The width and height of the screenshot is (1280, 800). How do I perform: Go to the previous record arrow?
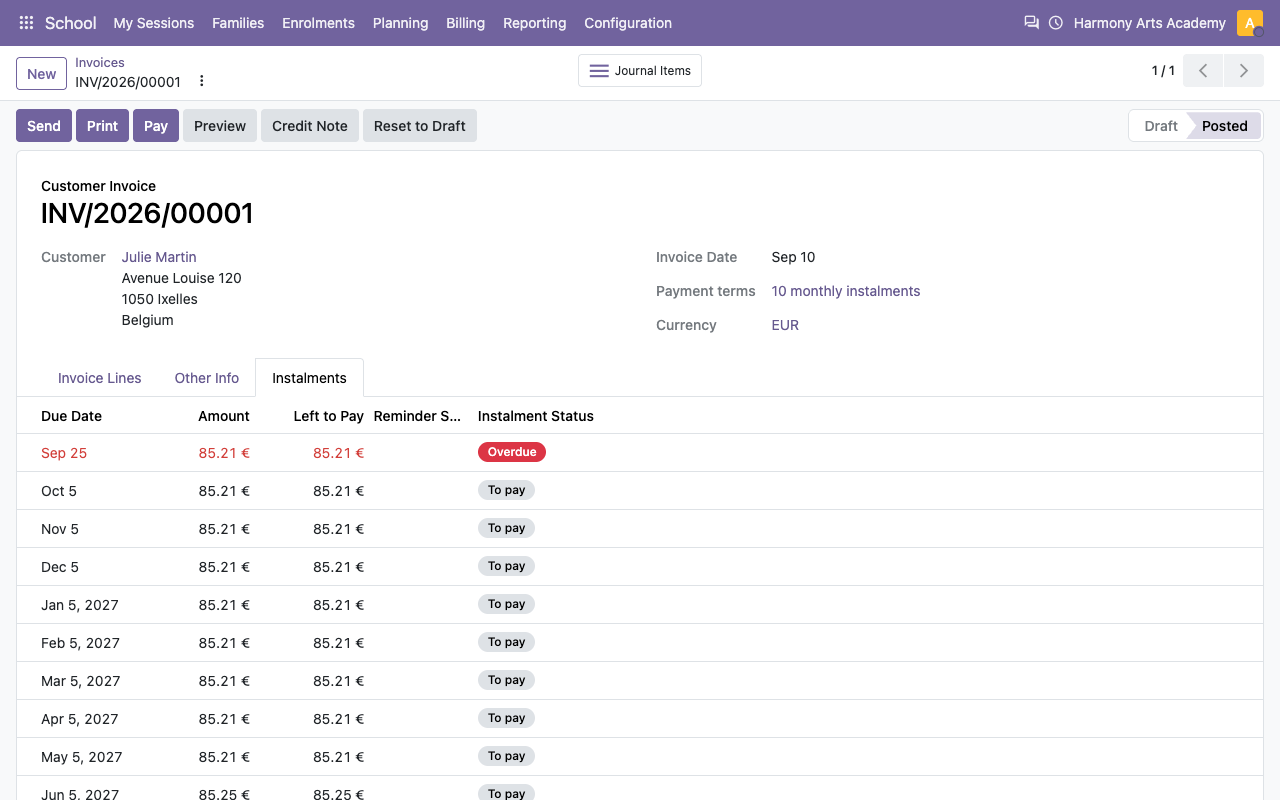[x=1203, y=71]
